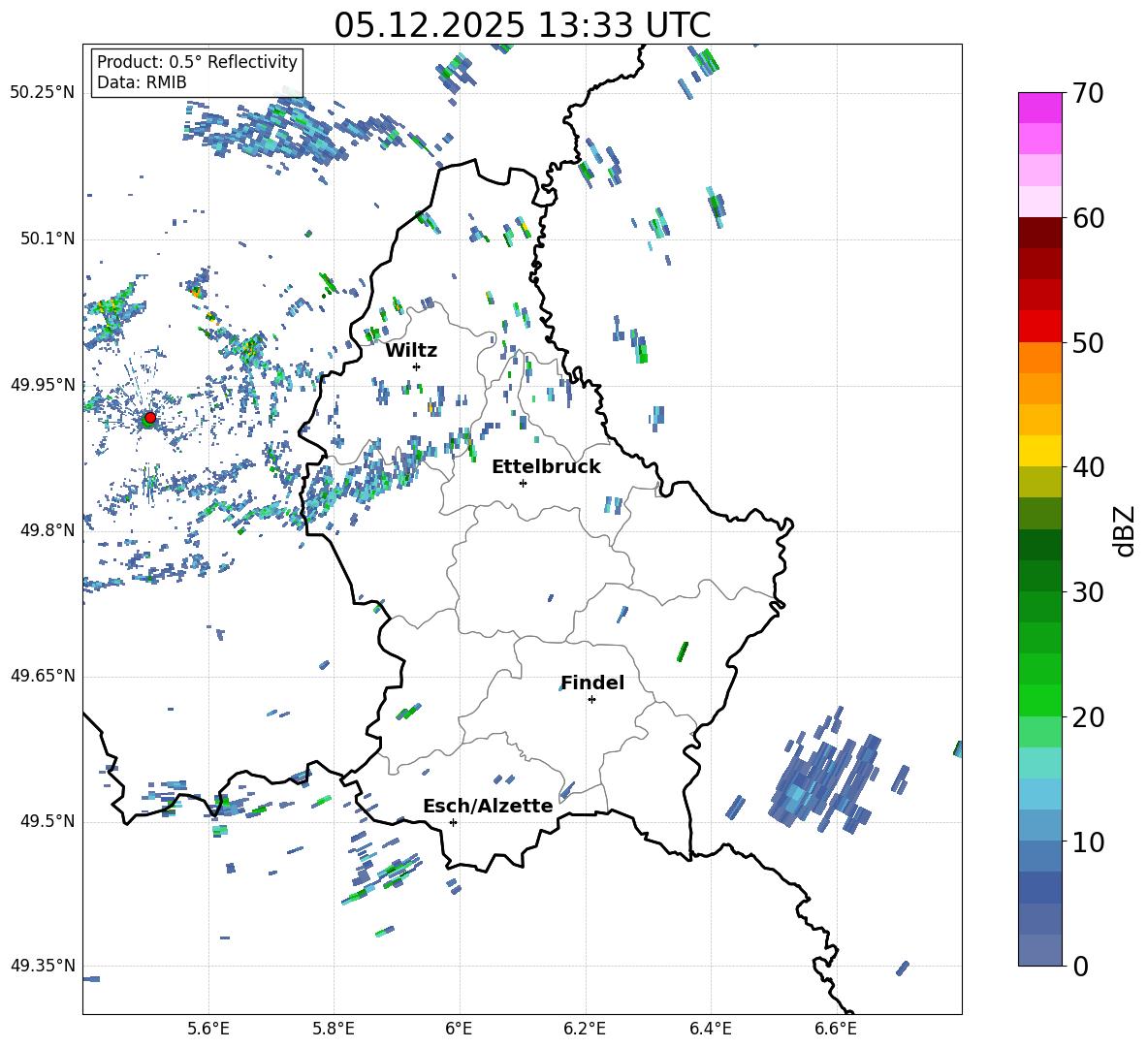Pick the magenta swatch at top of colorbar
The width and height of the screenshot is (1148, 1048).
point(1039,108)
